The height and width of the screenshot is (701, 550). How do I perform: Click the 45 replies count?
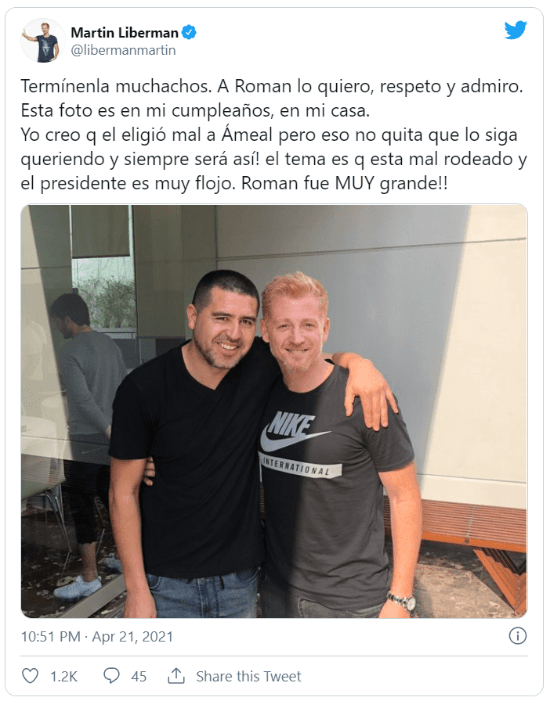[139, 676]
